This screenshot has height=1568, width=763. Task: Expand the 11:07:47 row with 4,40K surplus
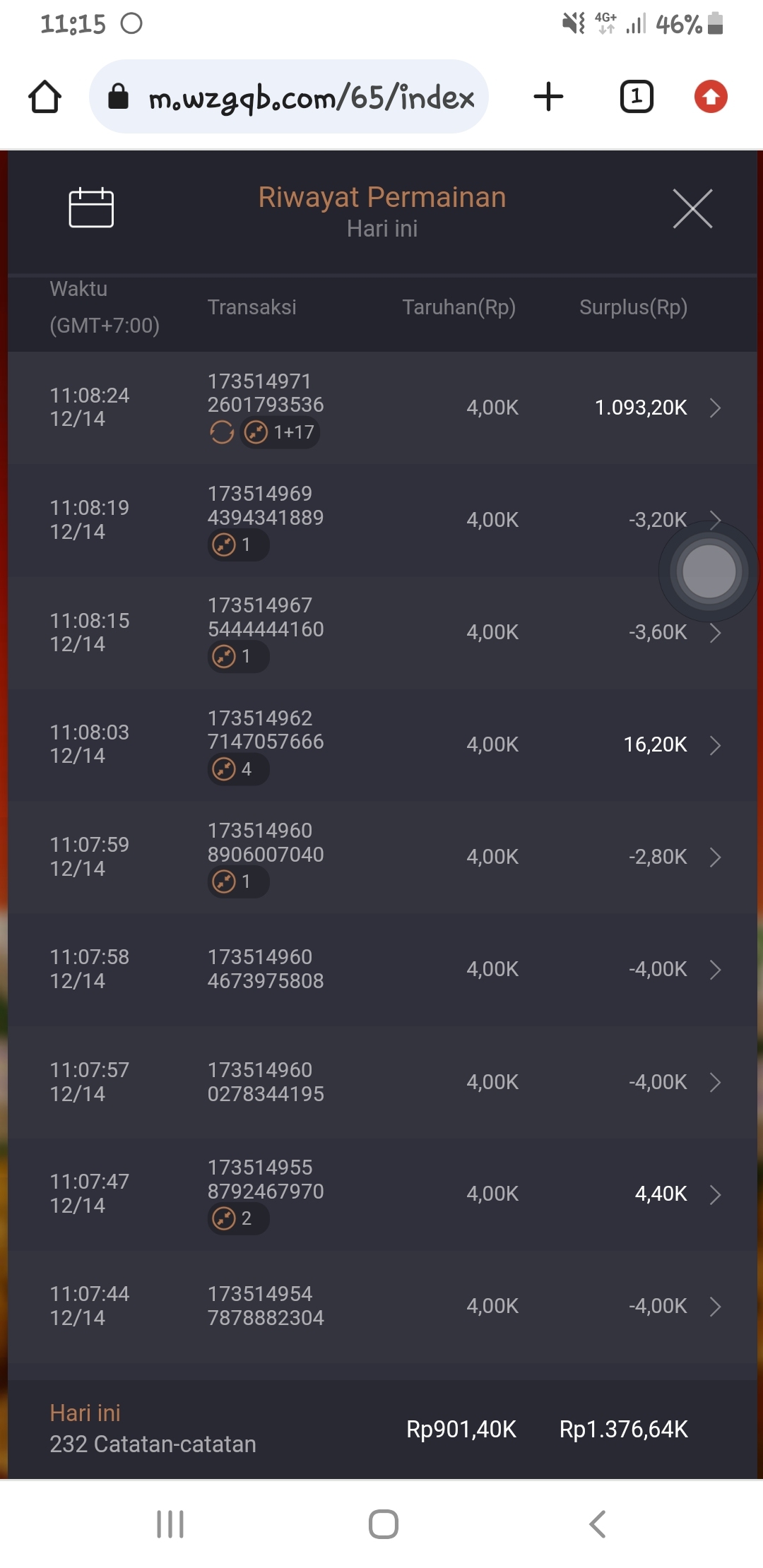715,1194
